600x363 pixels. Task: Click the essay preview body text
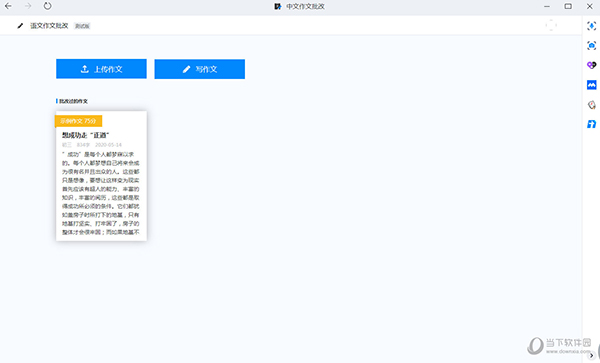101,193
